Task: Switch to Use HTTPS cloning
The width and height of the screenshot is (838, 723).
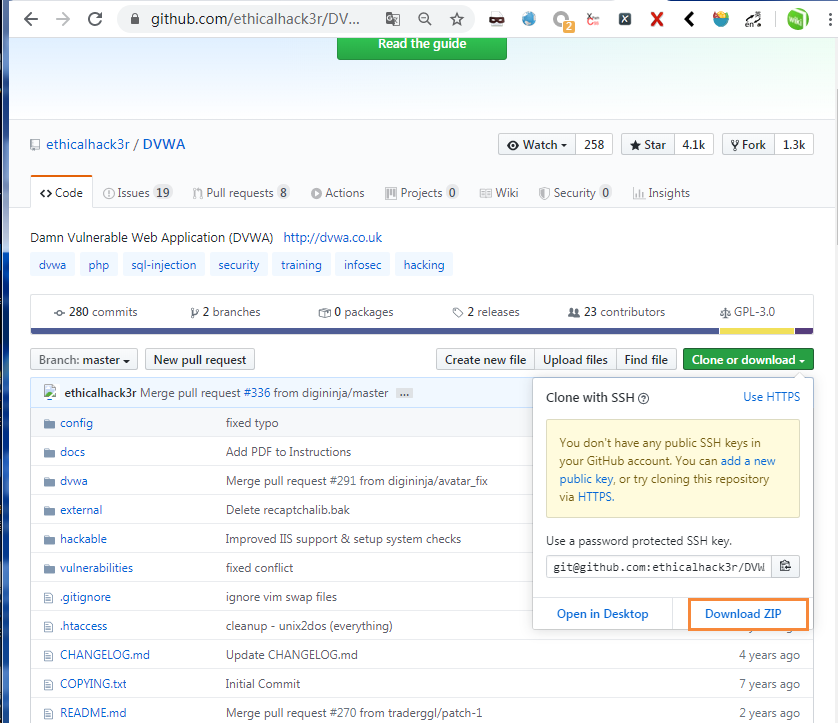Action: (772, 397)
